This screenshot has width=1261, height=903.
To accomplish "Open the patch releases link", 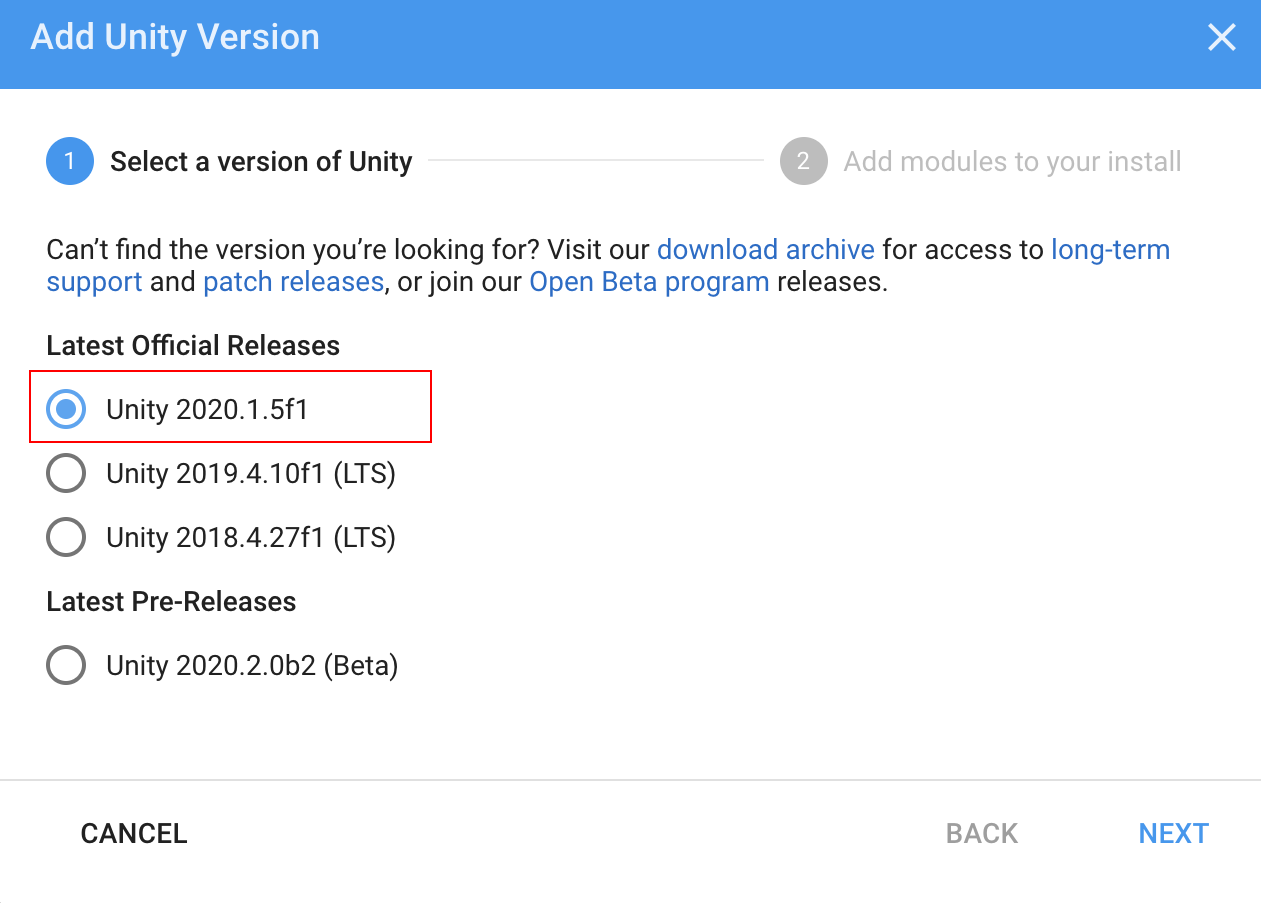I will click(x=293, y=282).
